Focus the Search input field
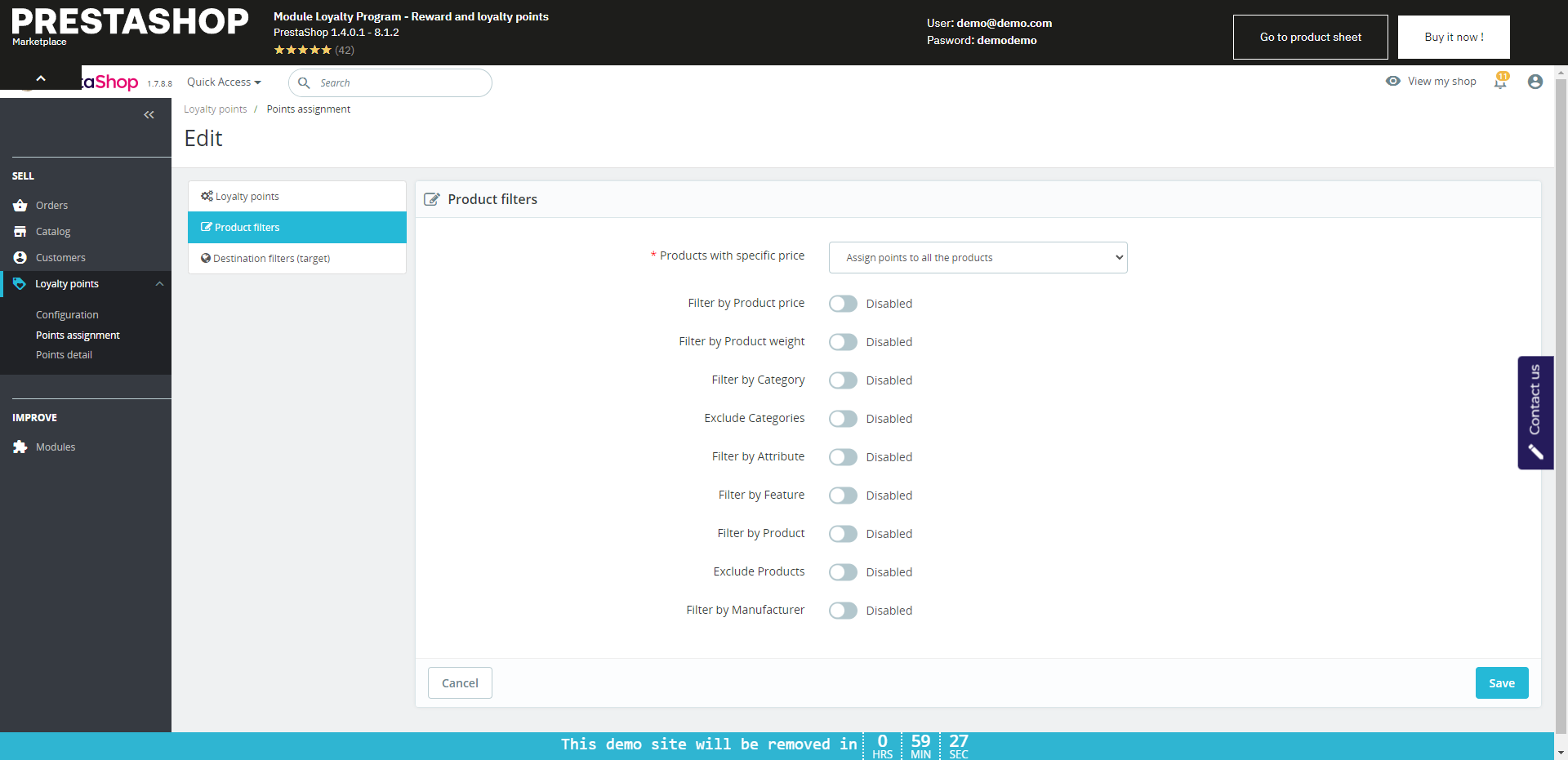Image resolution: width=1568 pixels, height=760 pixels. pos(390,83)
